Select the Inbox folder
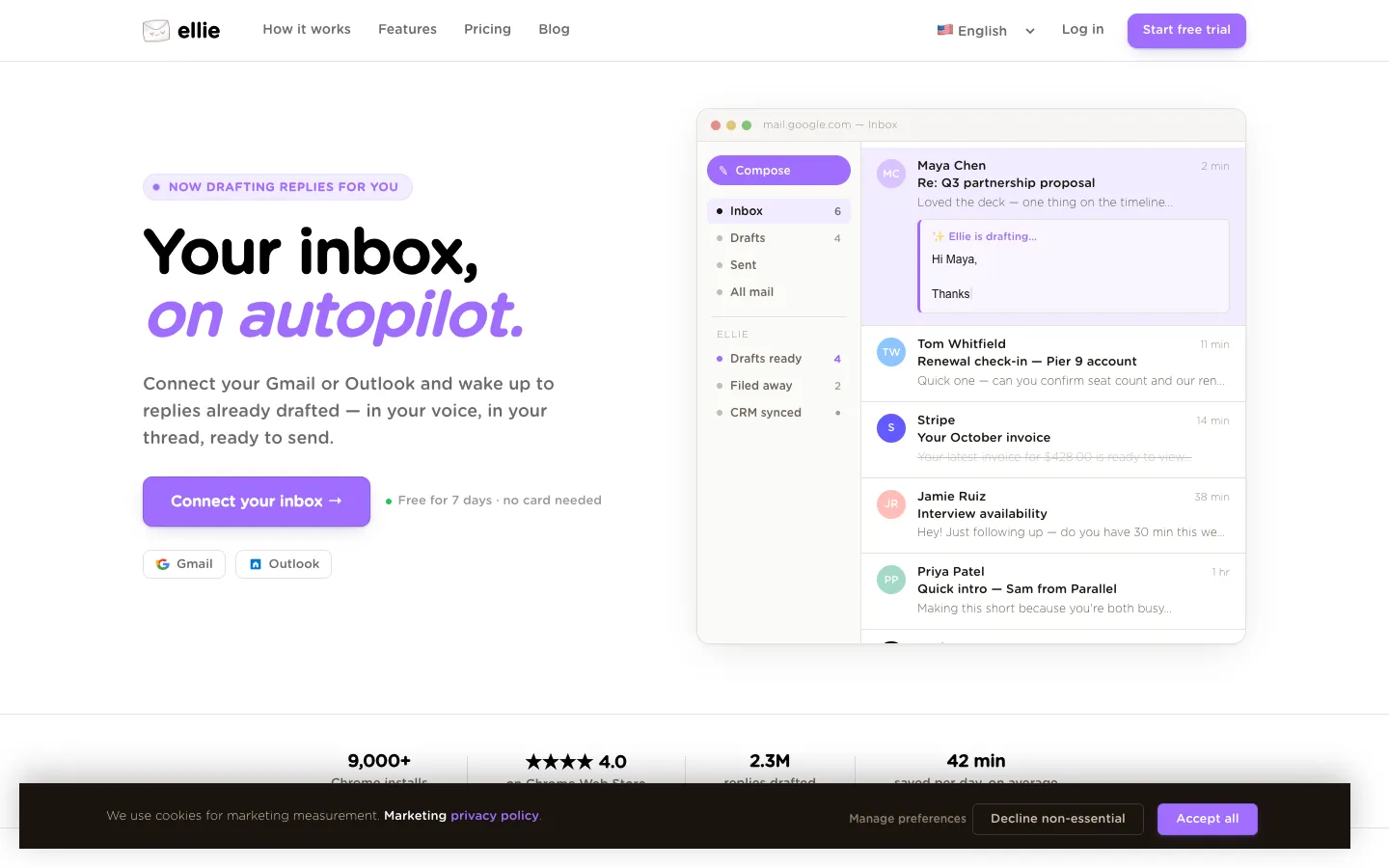 pyautogui.click(x=778, y=211)
